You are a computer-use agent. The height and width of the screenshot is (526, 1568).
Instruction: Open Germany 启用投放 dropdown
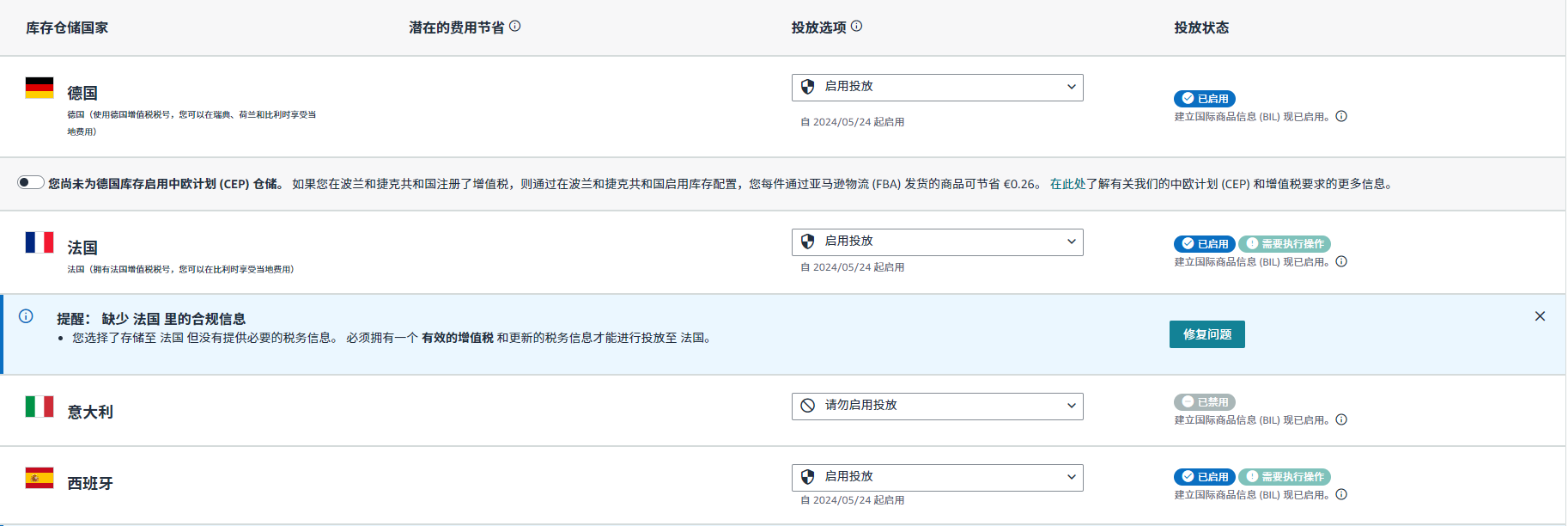(937, 87)
